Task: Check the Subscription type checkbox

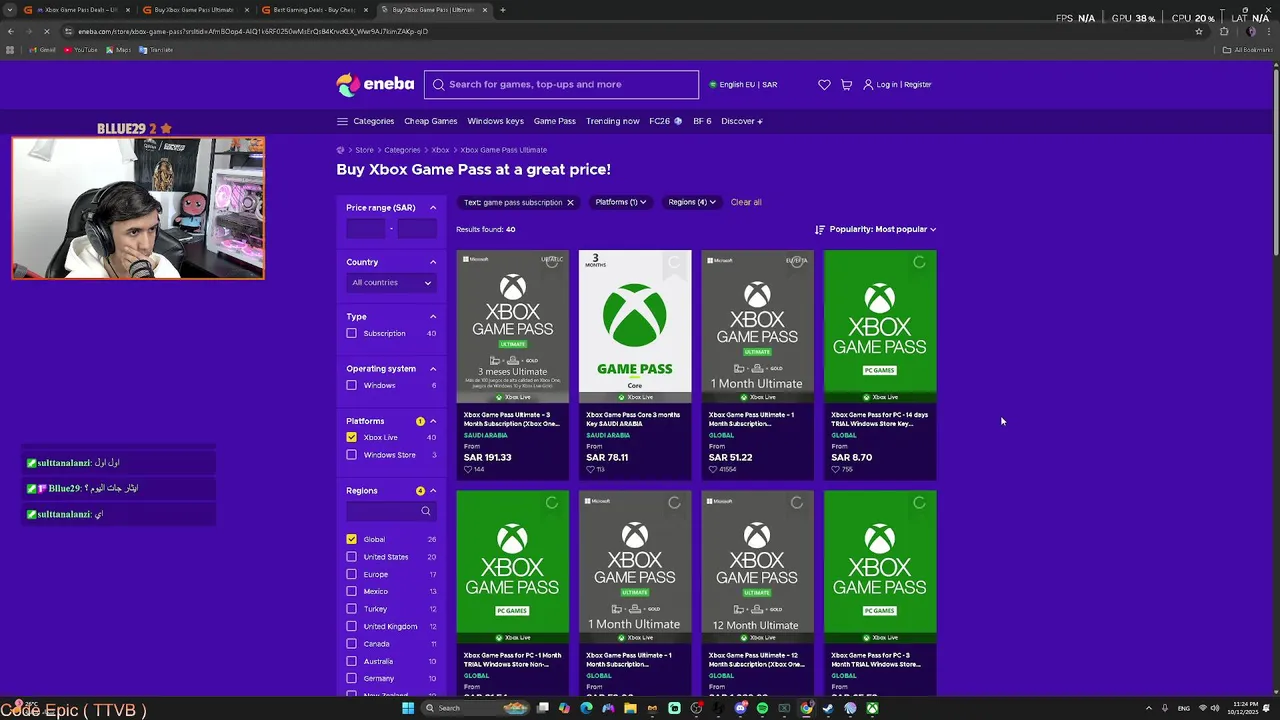Action: tap(351, 333)
